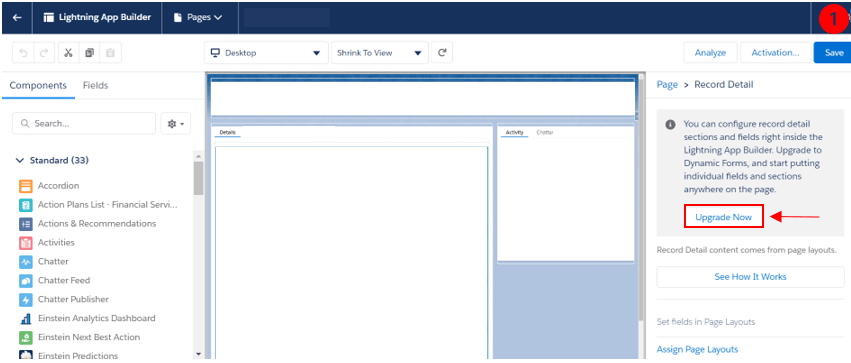
Task: Click the See How It Works button
Action: coord(750,277)
